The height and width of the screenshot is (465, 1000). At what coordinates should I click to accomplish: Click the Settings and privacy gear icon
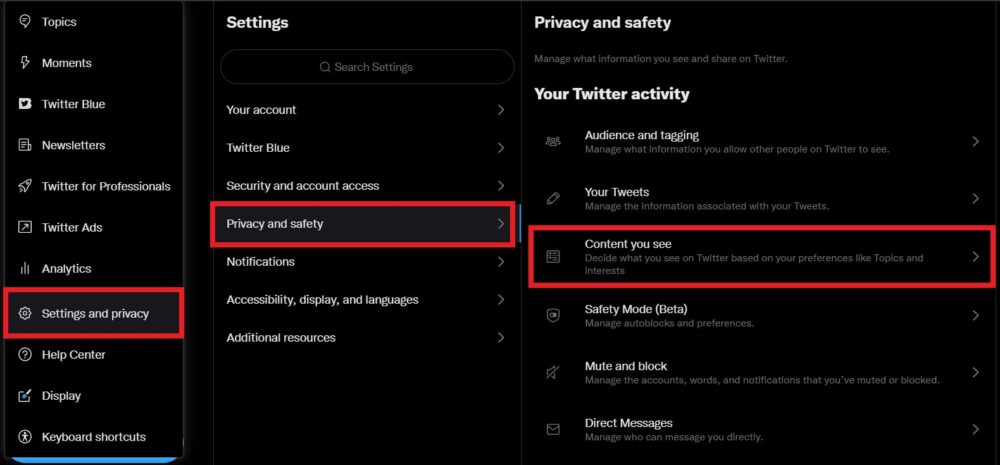[x=25, y=313]
